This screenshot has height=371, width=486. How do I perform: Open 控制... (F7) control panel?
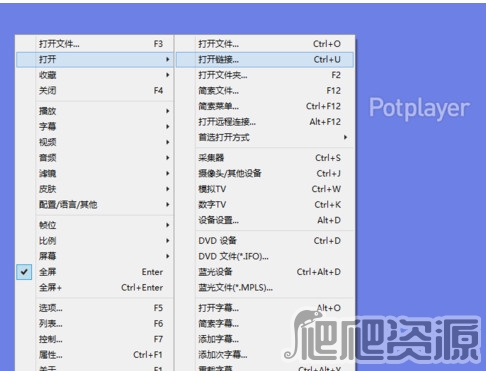pos(95,339)
